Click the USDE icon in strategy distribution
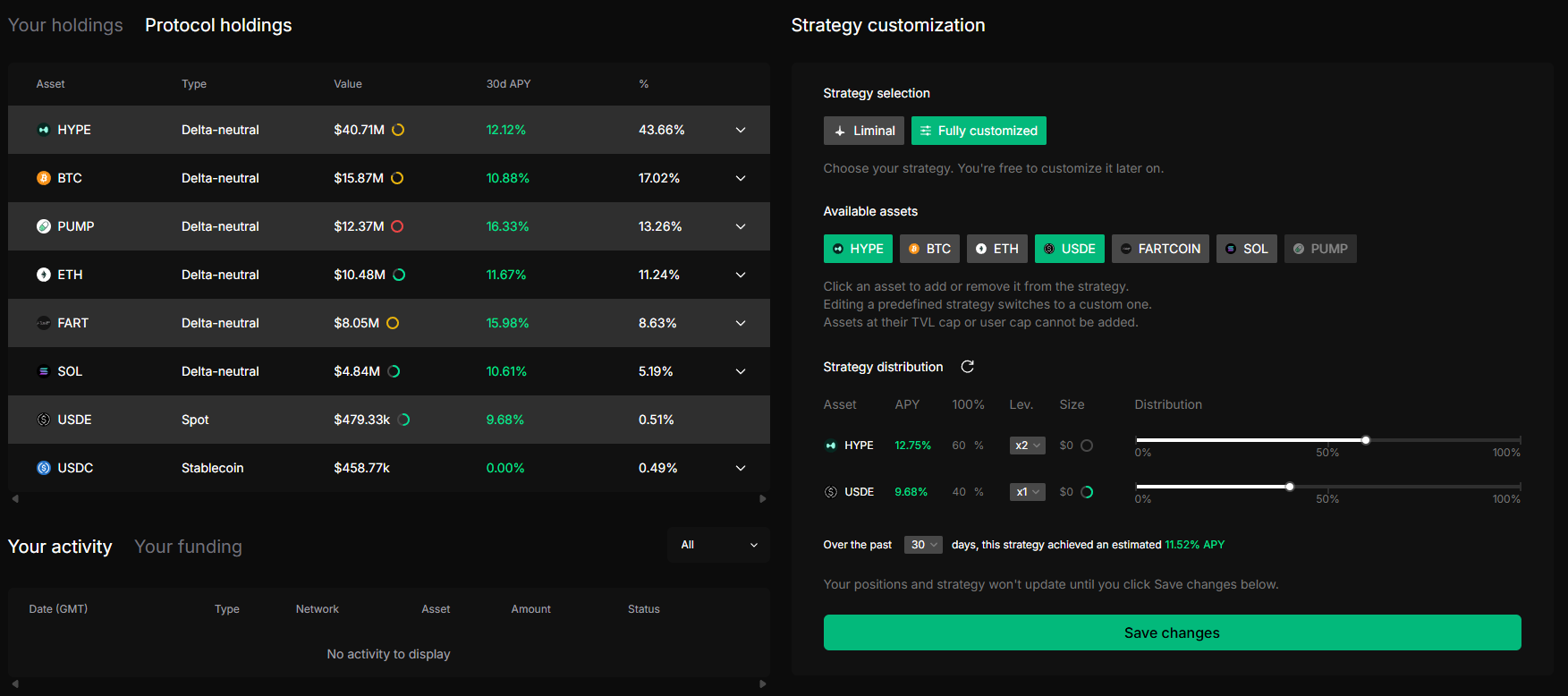 coord(831,492)
